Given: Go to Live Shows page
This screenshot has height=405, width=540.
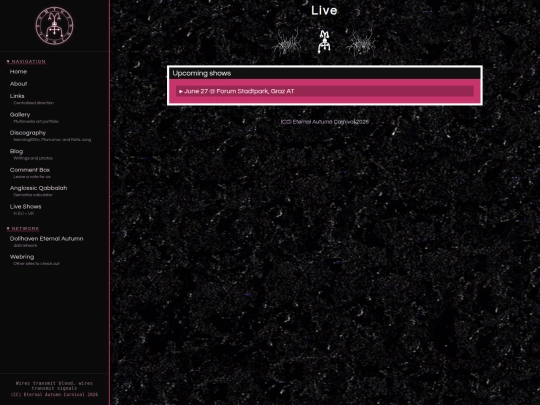Looking at the screenshot, I should click(x=25, y=207).
